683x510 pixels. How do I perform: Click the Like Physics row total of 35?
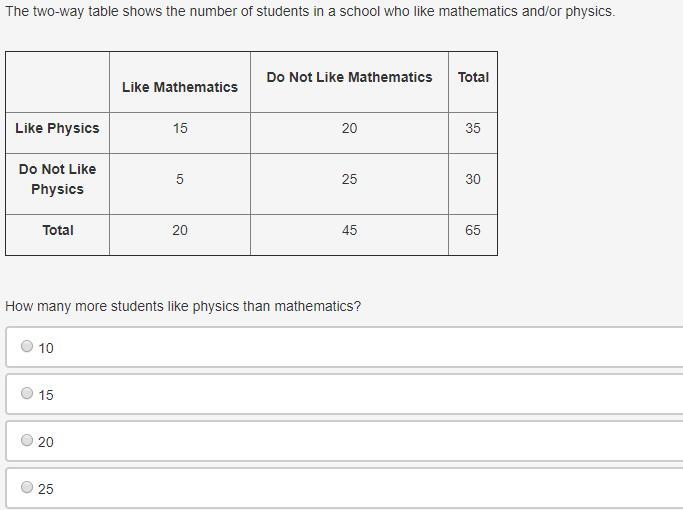pyautogui.click(x=473, y=128)
